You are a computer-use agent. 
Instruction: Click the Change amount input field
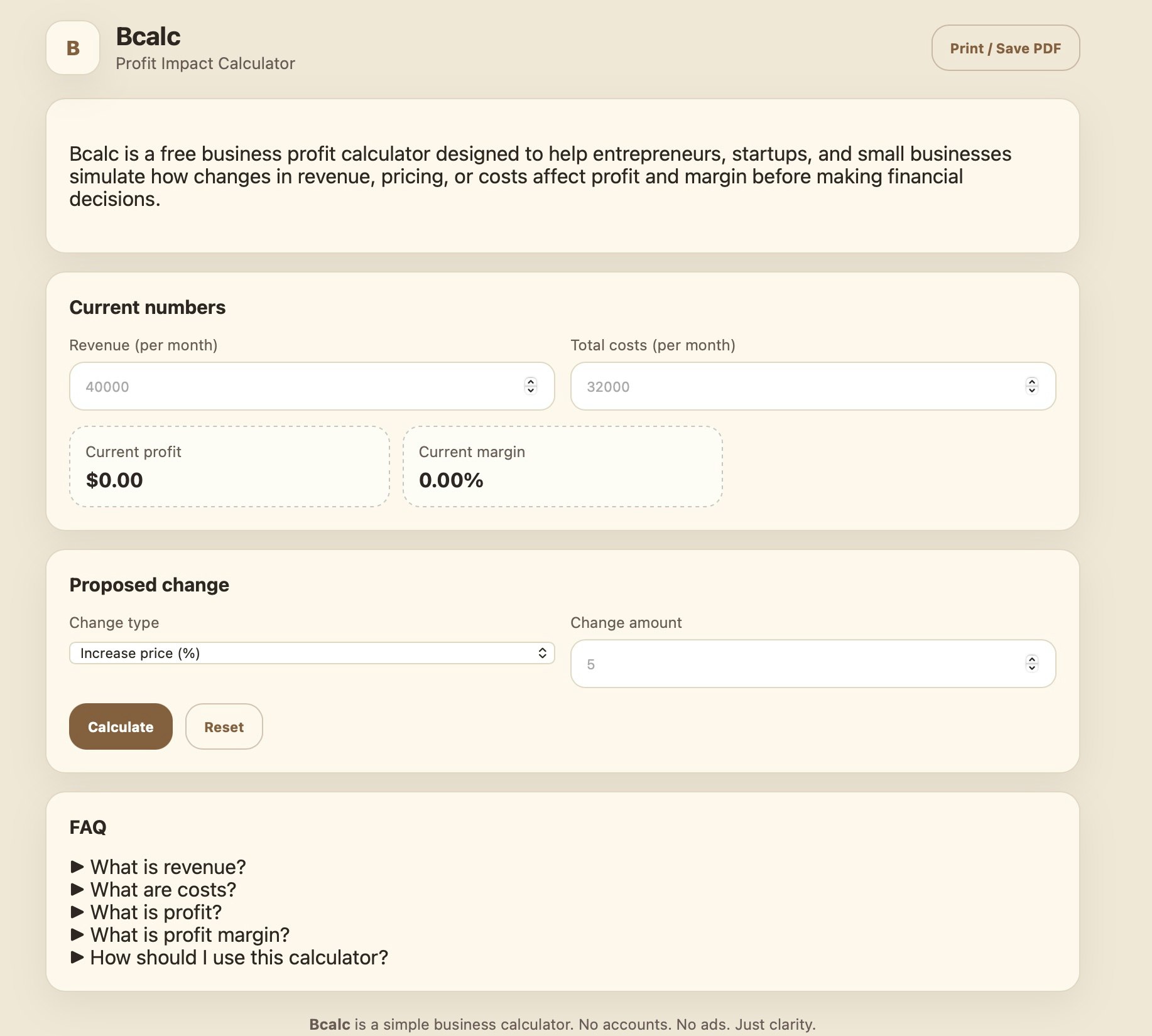pos(785,664)
